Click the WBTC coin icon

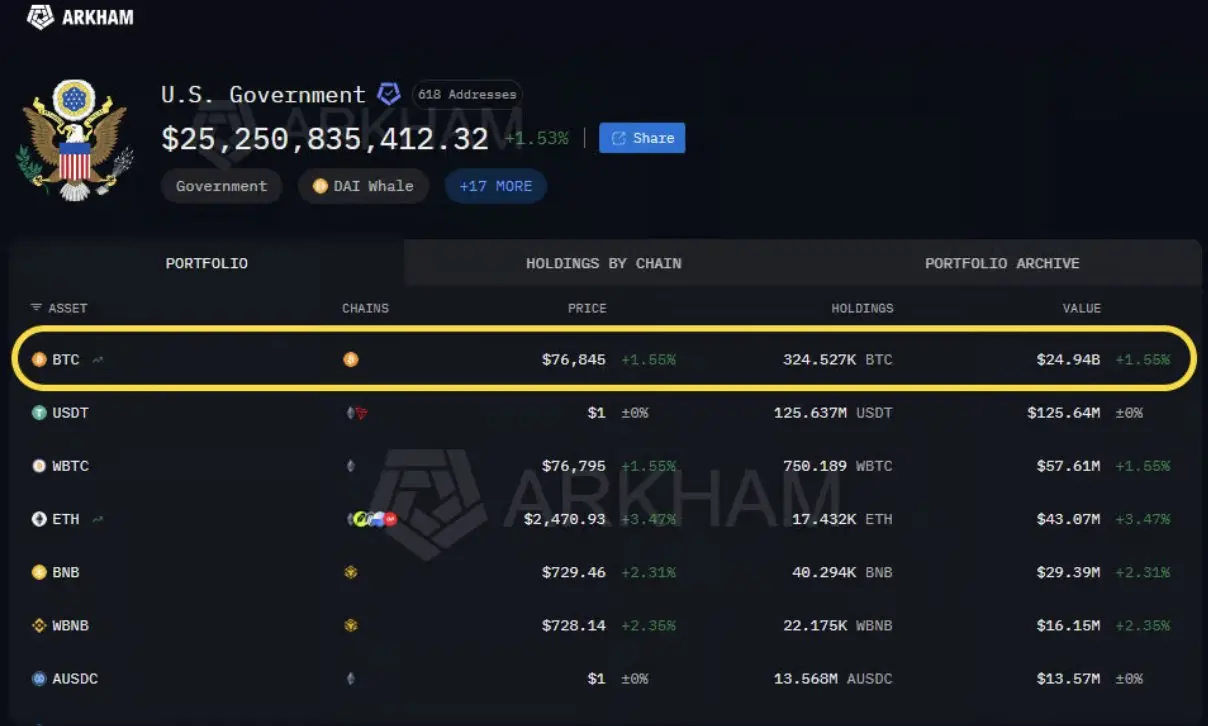39,466
